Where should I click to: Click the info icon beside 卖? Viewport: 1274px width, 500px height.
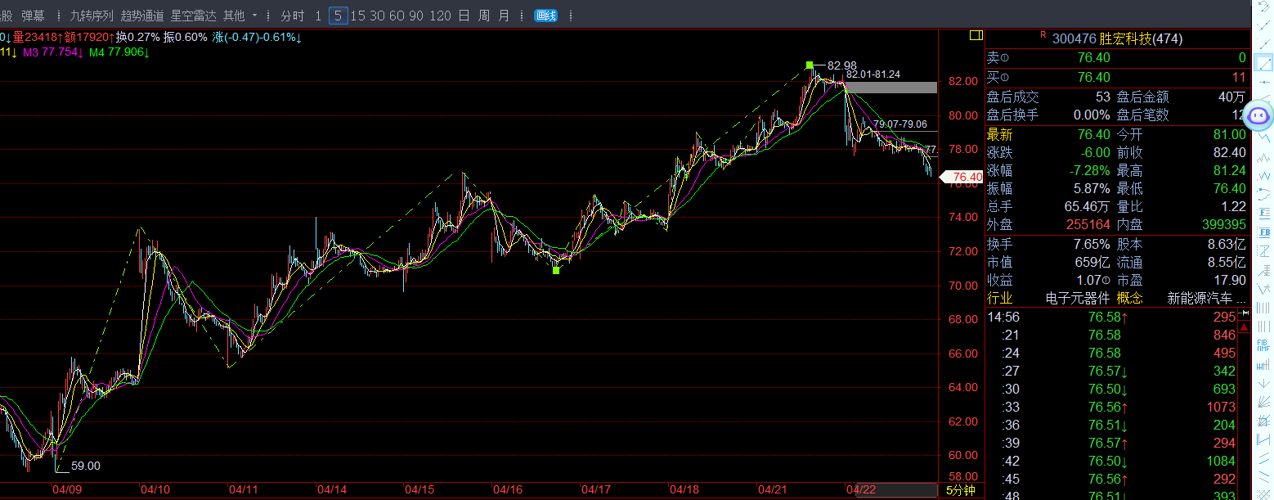(1005, 59)
